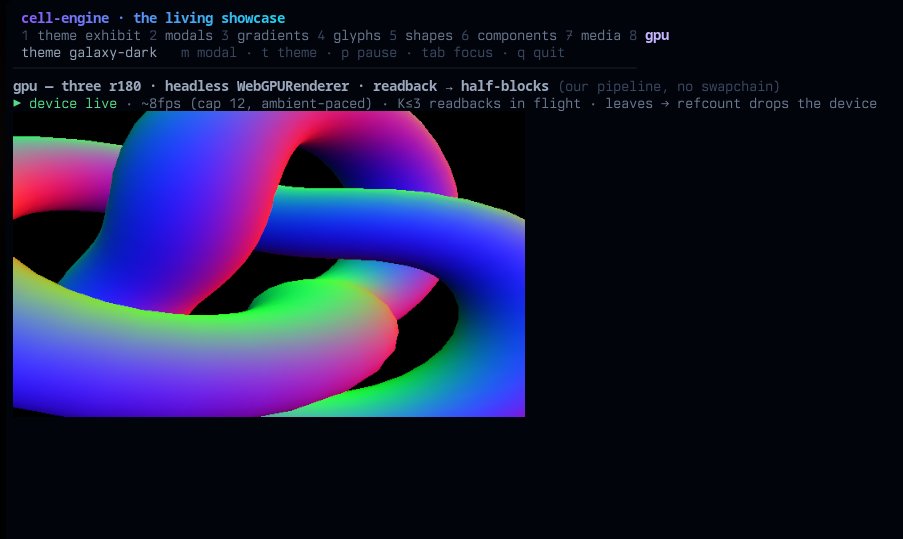This screenshot has height=539, width=903.
Task: Click the rendered torus knot viewport
Action: 269,264
